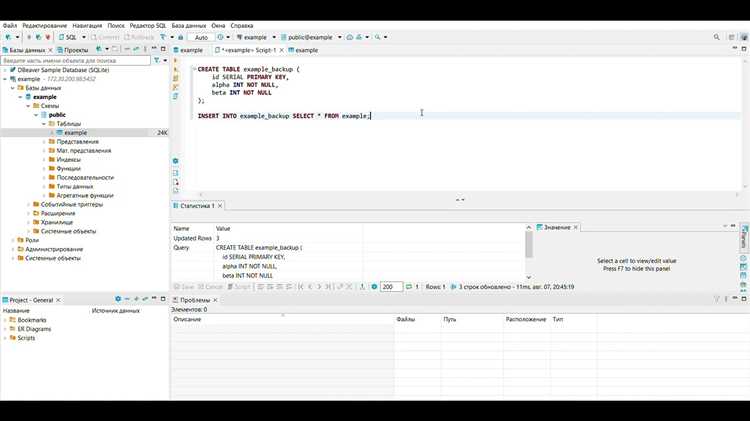Select the Проблемы tab
Viewport: 750px width, 421px height.
point(195,300)
